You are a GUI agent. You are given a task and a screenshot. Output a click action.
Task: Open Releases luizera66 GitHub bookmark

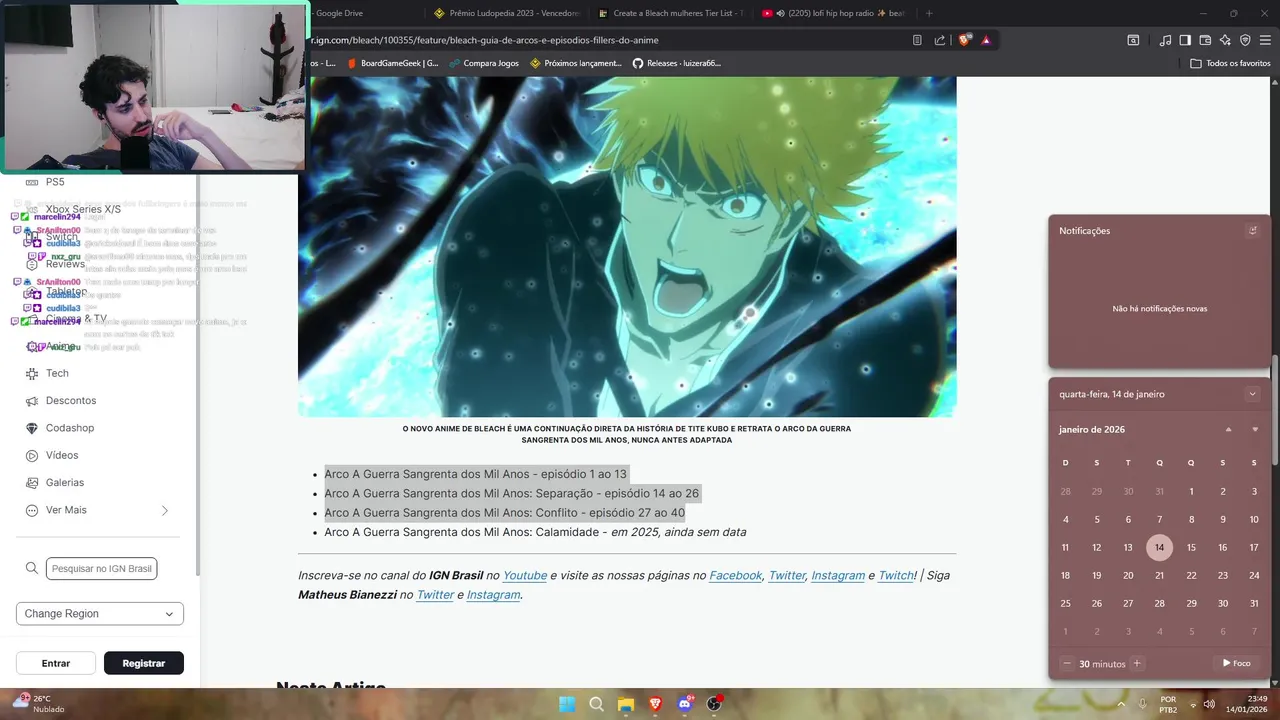pos(676,63)
